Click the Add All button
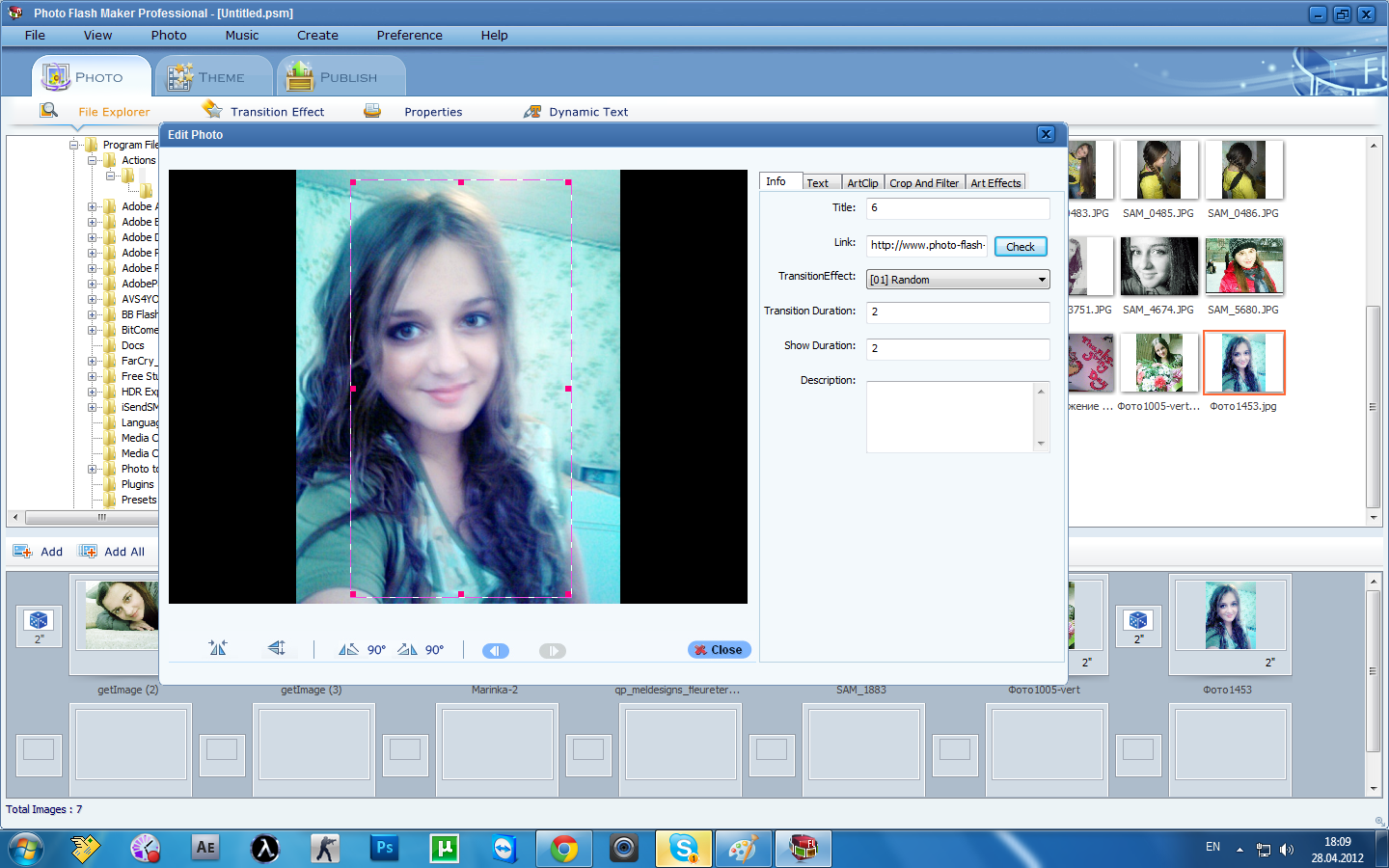 pyautogui.click(x=112, y=552)
